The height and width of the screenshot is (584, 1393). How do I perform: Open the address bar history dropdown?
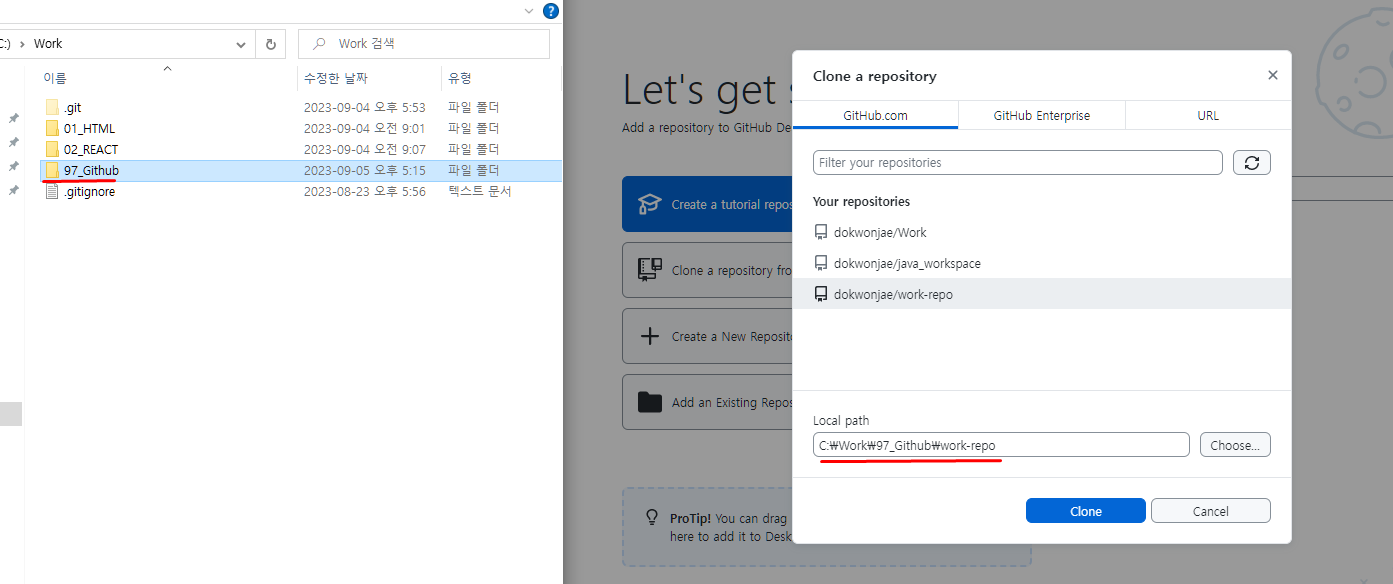coord(241,44)
